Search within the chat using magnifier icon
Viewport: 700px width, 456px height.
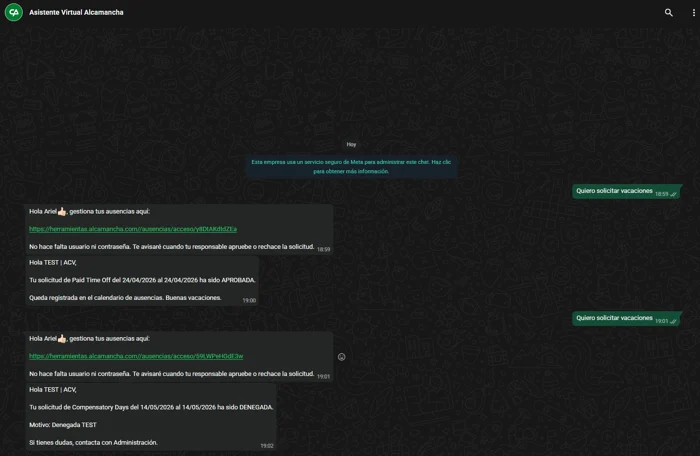coord(668,13)
